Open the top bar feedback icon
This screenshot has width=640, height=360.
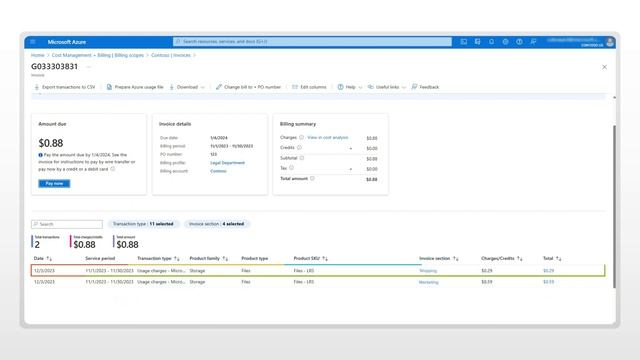pyautogui.click(x=533, y=42)
